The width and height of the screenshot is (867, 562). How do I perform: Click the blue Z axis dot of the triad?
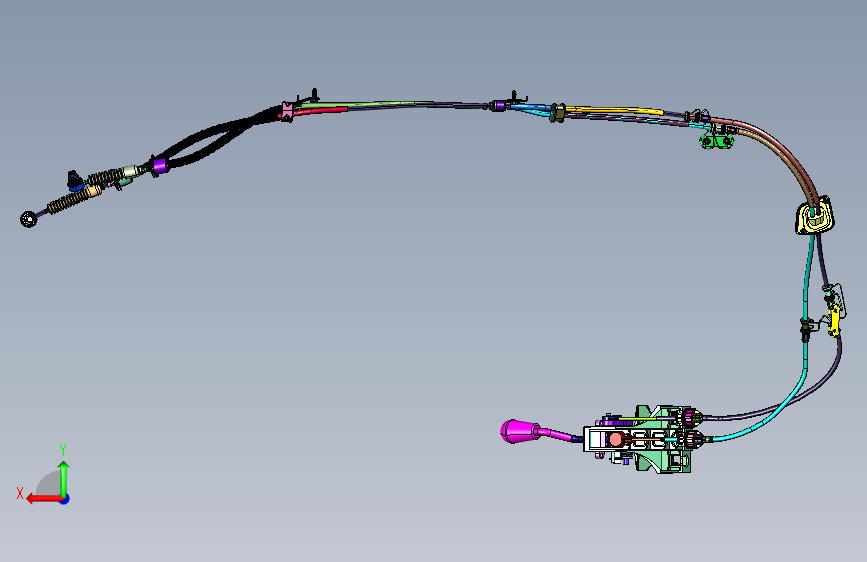[x=65, y=500]
